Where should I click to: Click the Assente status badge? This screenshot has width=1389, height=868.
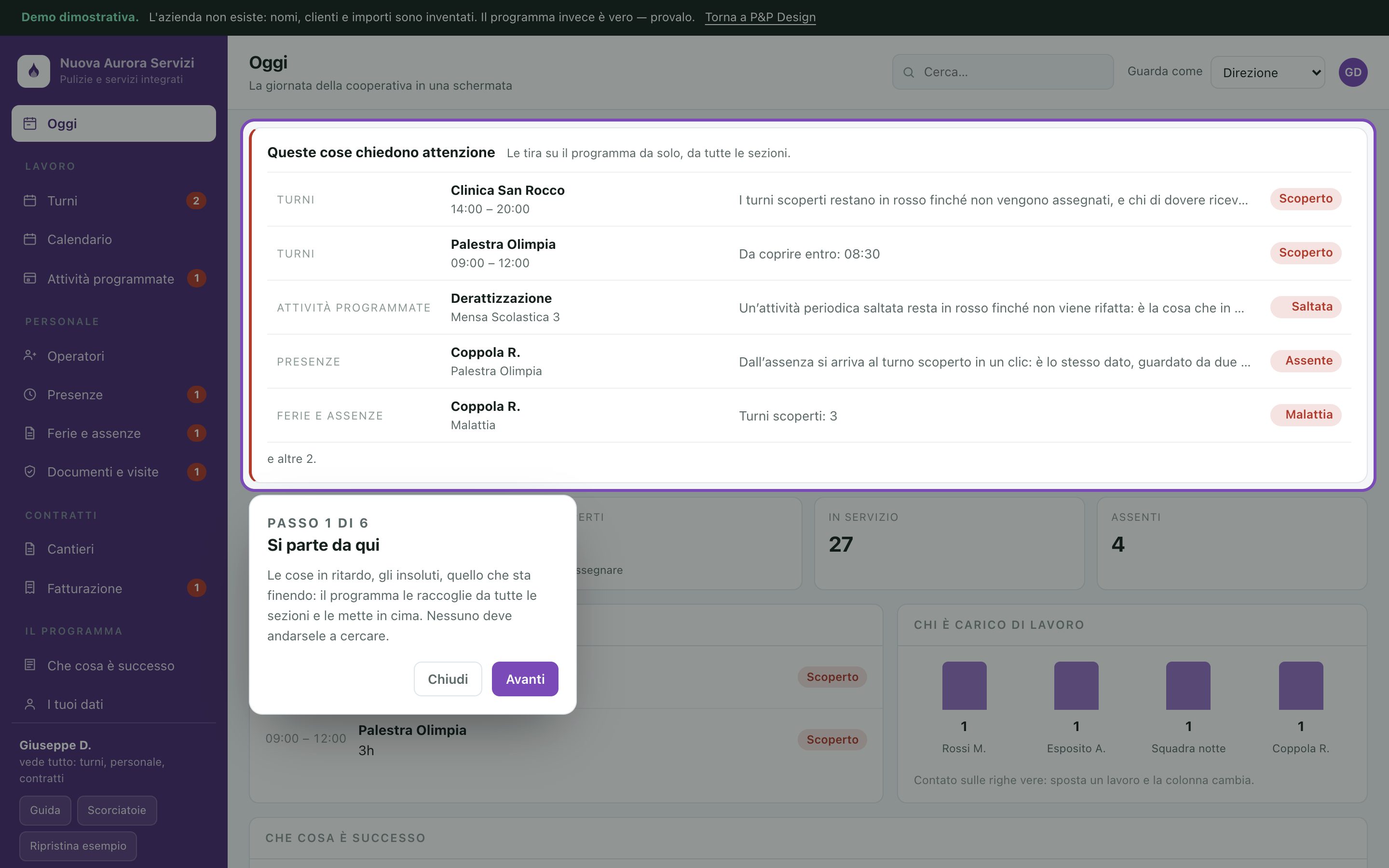1305,361
